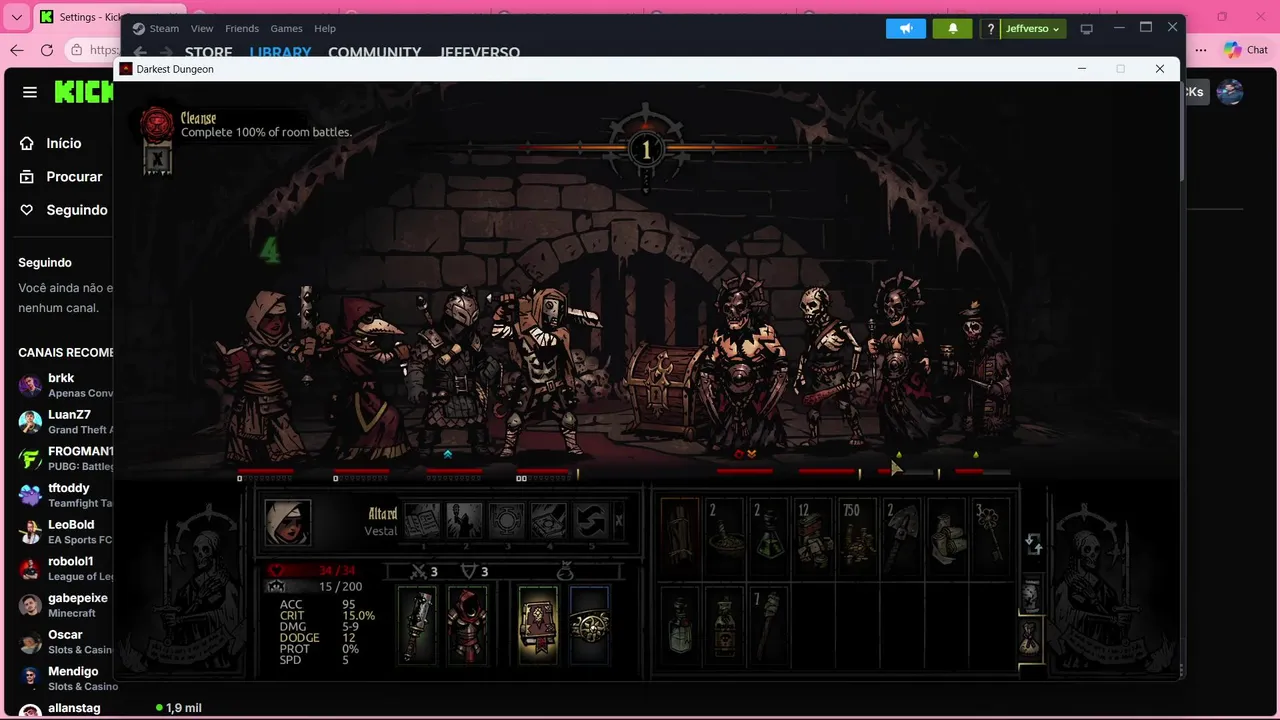
Task: Go to Steam LIBRARY tab
Action: tap(280, 52)
